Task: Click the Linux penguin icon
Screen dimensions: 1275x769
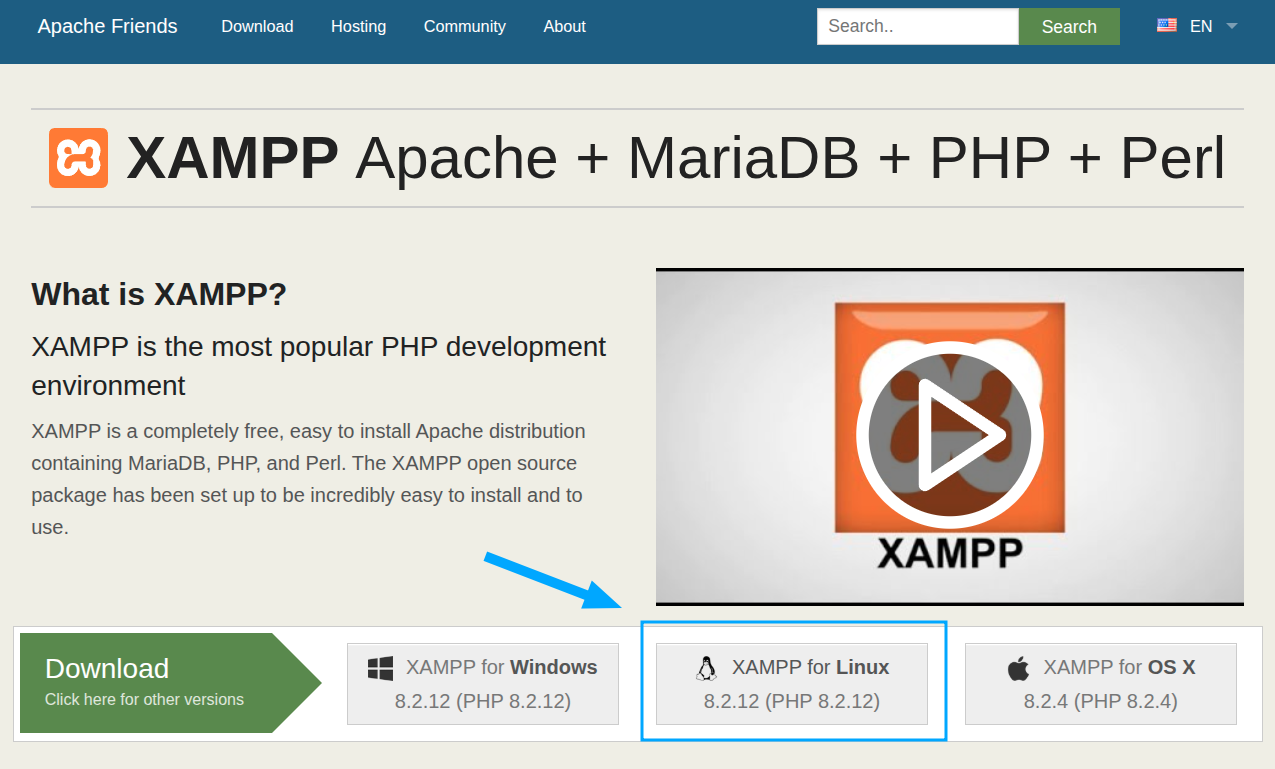Action: [709, 666]
